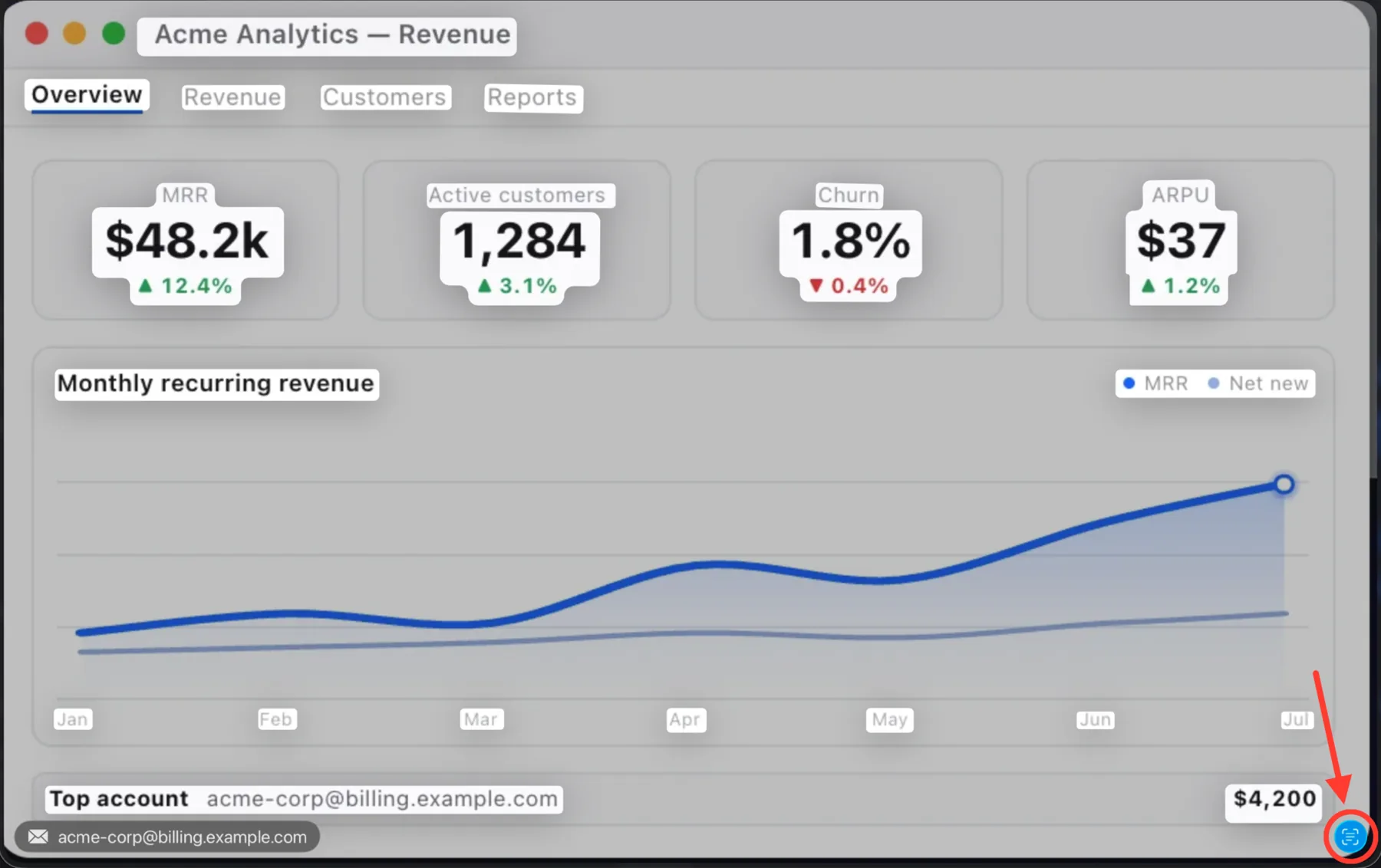This screenshot has width=1381, height=868.
Task: Click the Active customers up-triangle indicator
Action: [484, 286]
